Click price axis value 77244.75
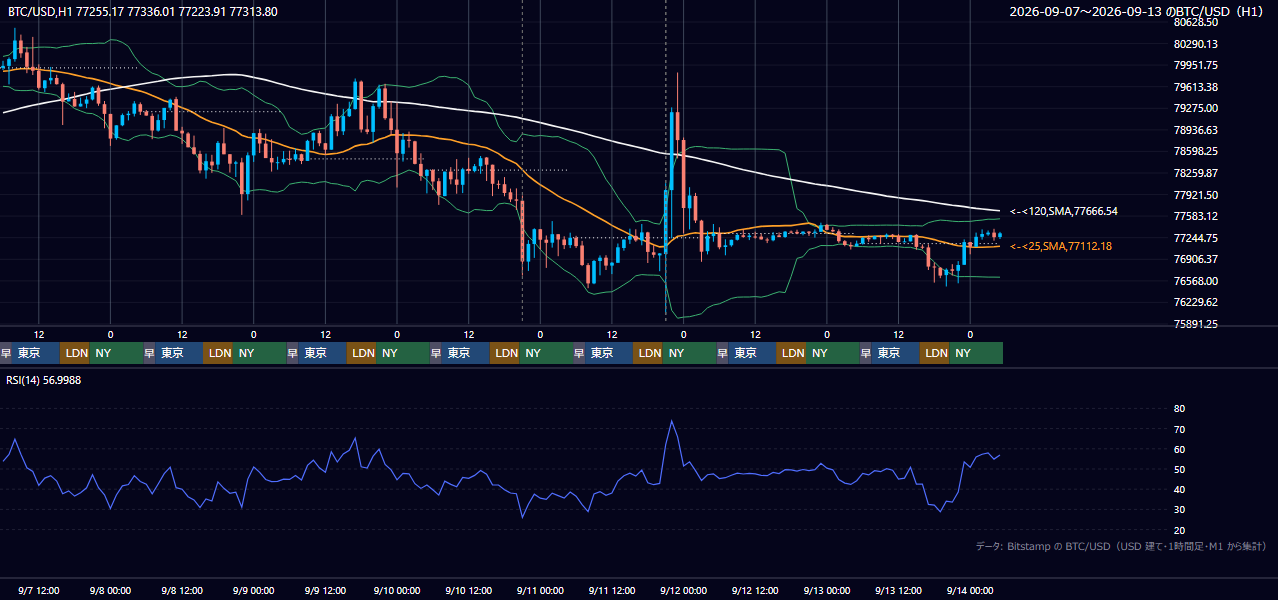1278x600 pixels. tap(1196, 238)
